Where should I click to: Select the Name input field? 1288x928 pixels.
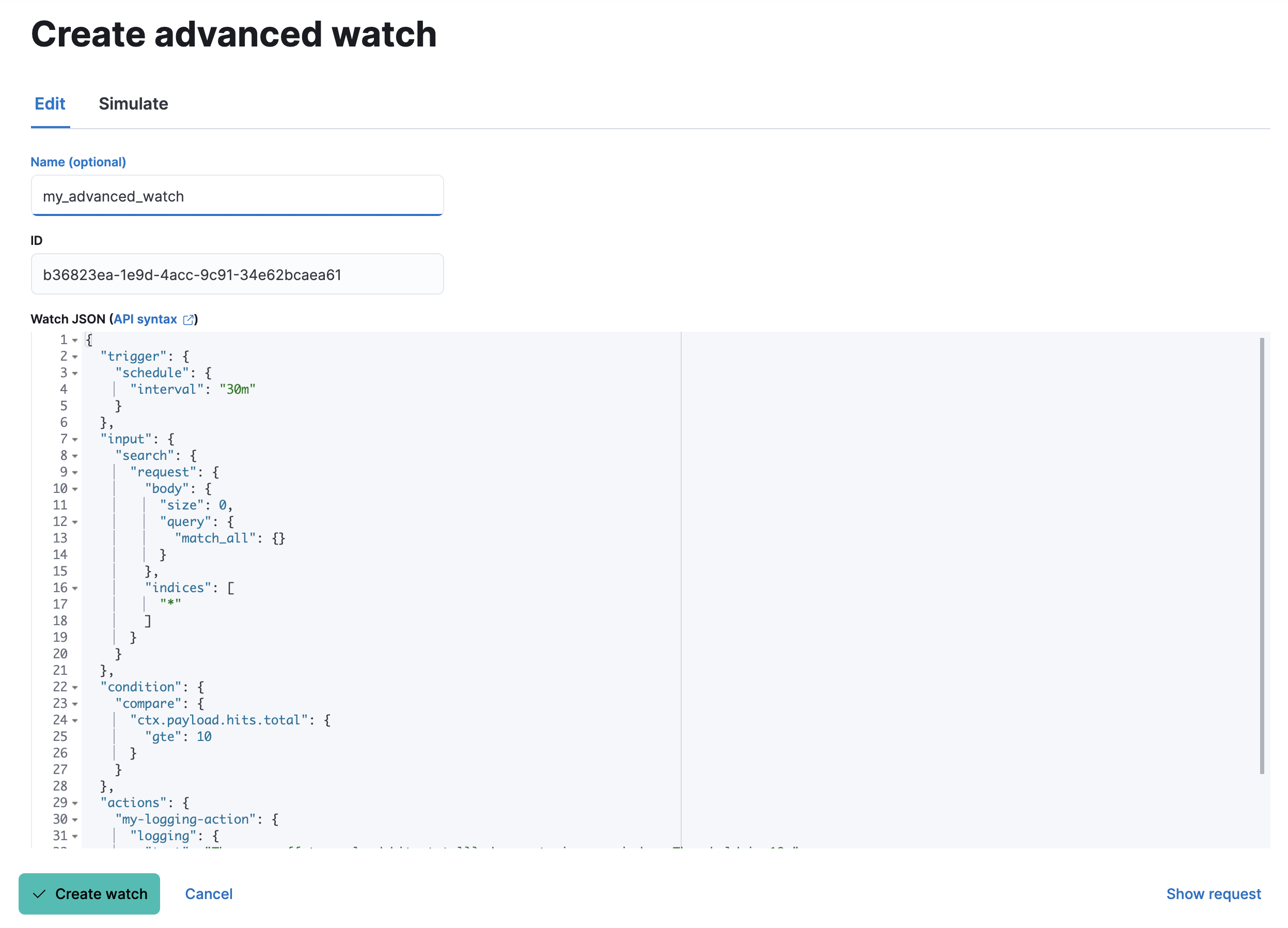[238, 195]
